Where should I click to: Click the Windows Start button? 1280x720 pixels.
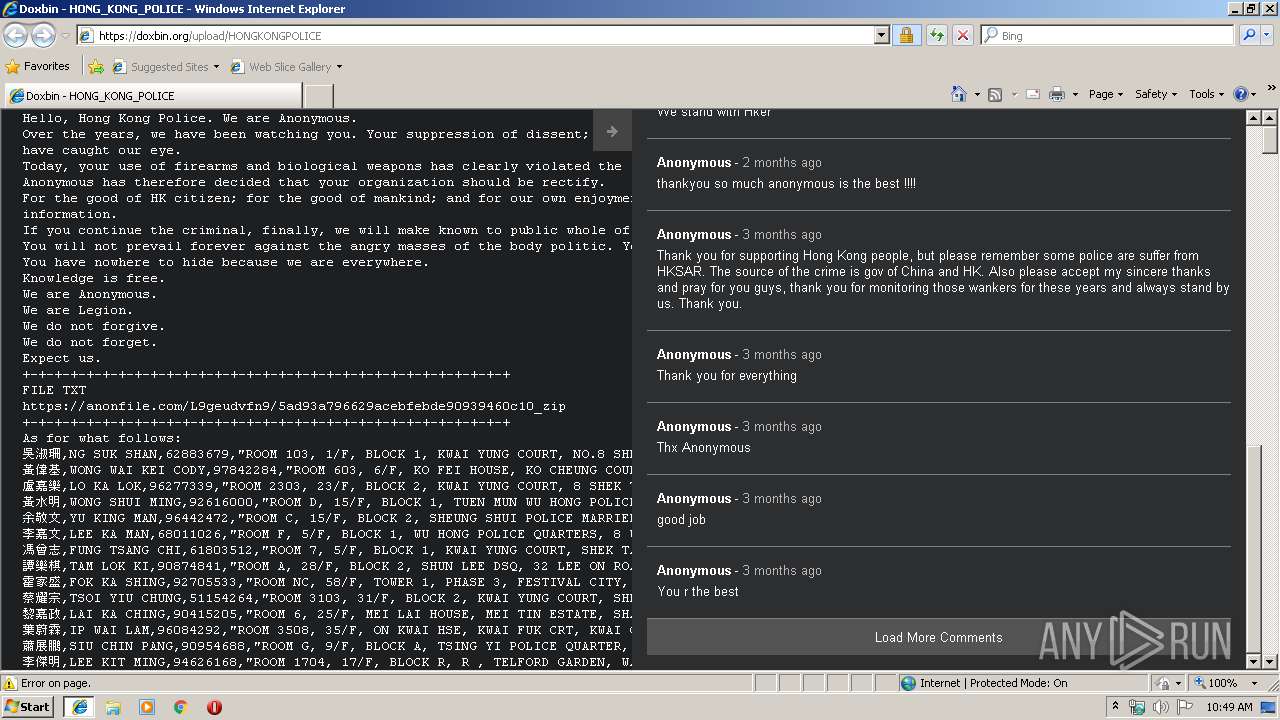(28, 706)
